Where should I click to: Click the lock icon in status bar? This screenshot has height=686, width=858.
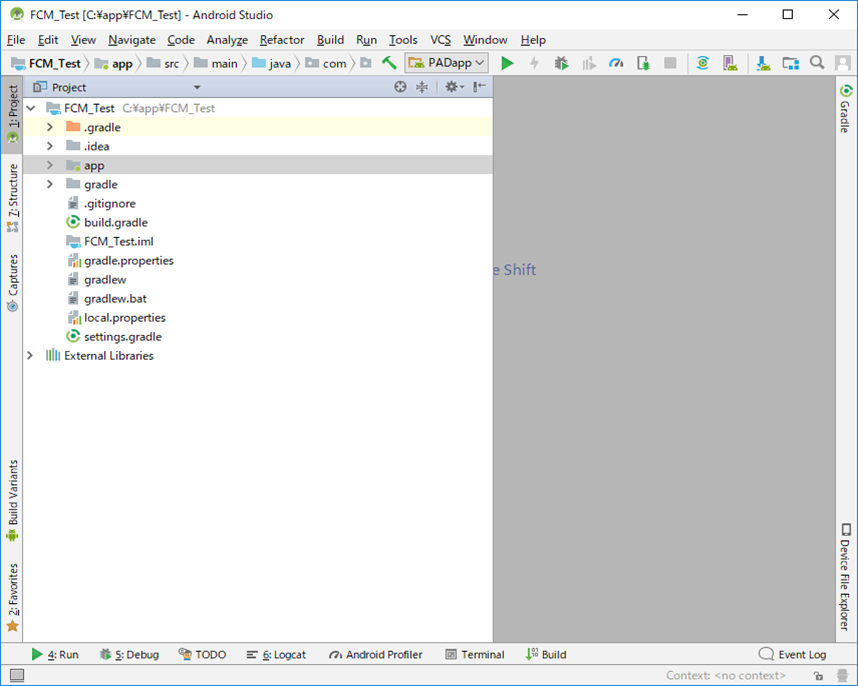coord(819,676)
